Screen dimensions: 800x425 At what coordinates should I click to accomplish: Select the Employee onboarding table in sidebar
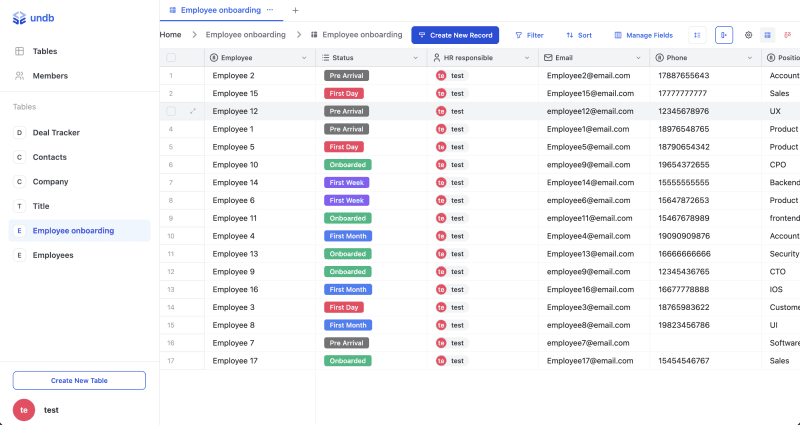[80, 231]
